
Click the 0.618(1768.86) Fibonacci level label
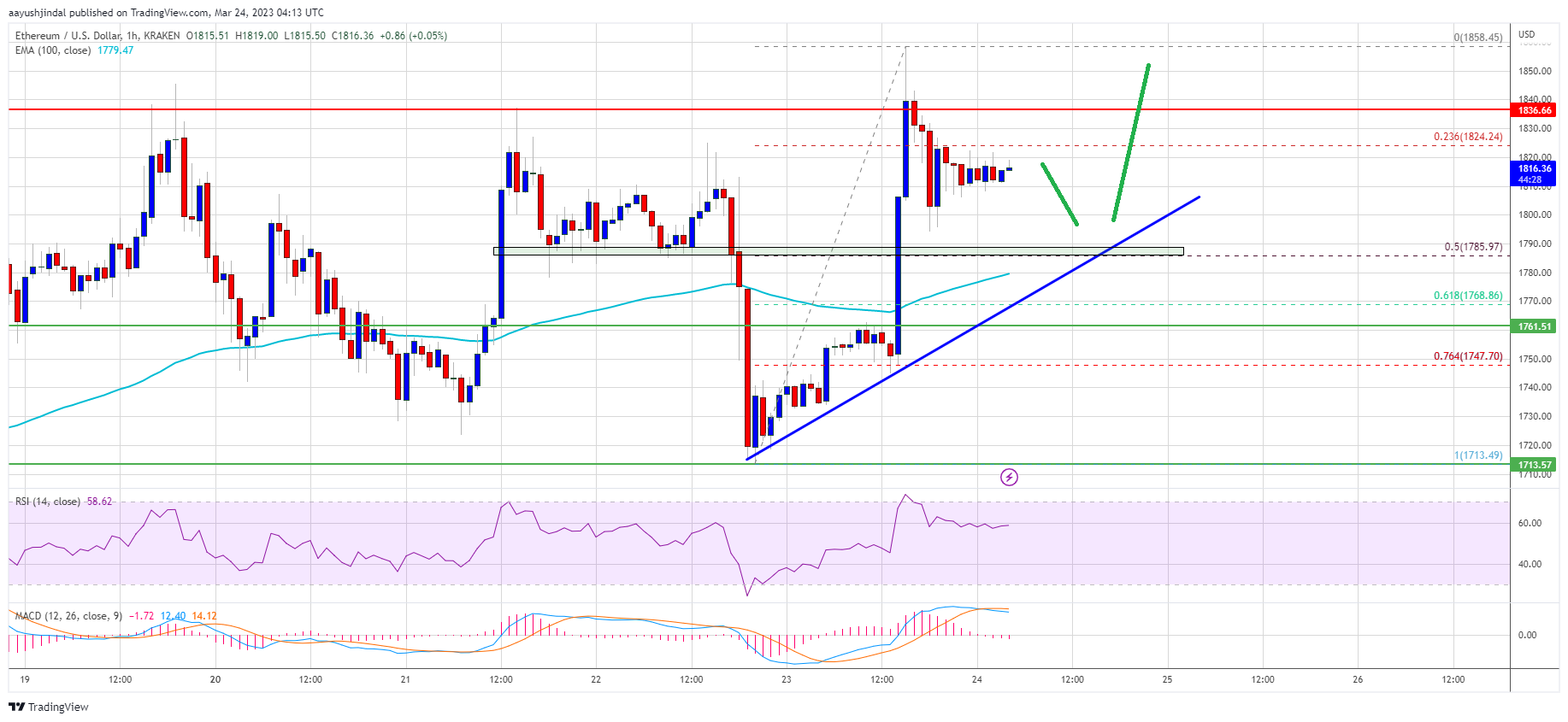[1468, 296]
